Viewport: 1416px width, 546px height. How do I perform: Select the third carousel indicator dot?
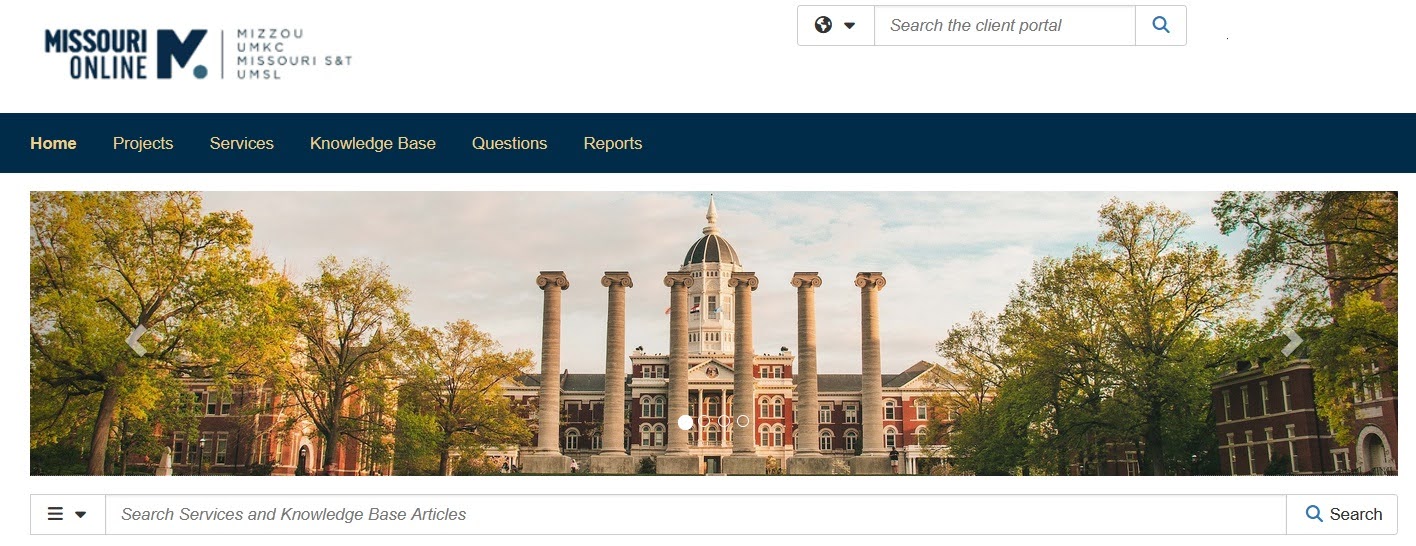(724, 421)
